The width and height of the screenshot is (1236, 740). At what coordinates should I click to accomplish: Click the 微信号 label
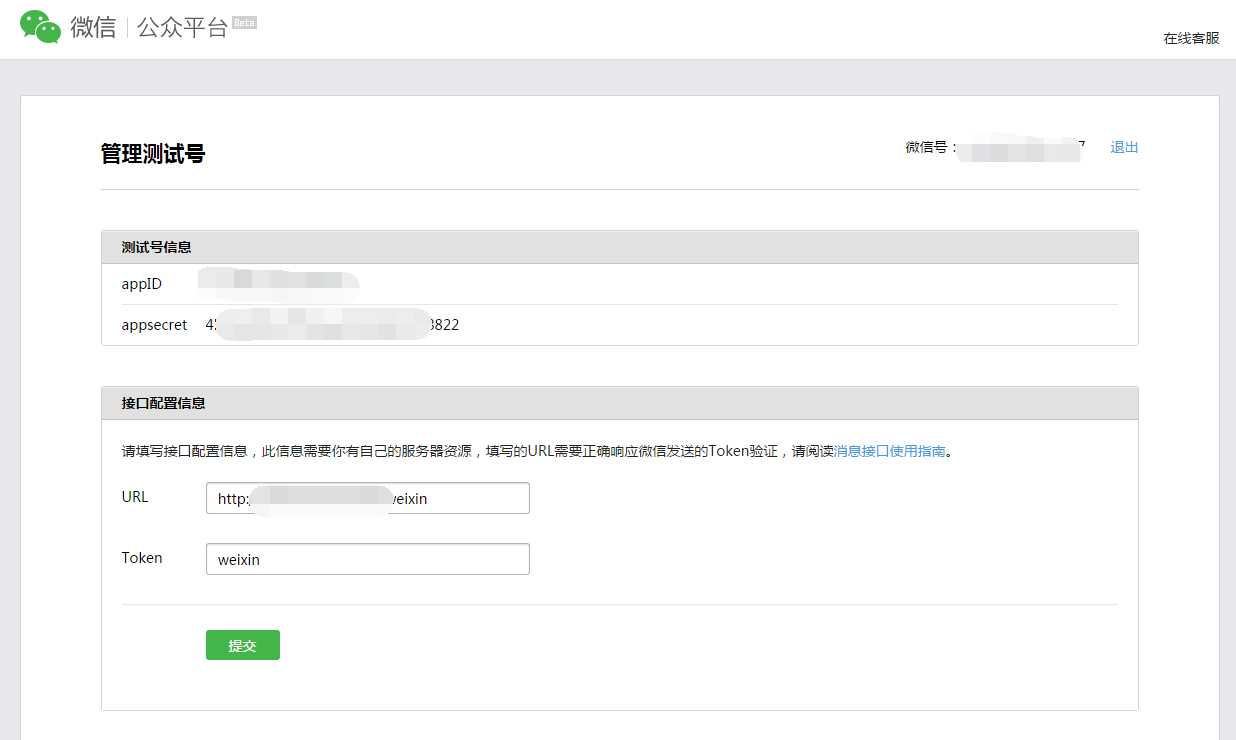pyautogui.click(x=931, y=147)
